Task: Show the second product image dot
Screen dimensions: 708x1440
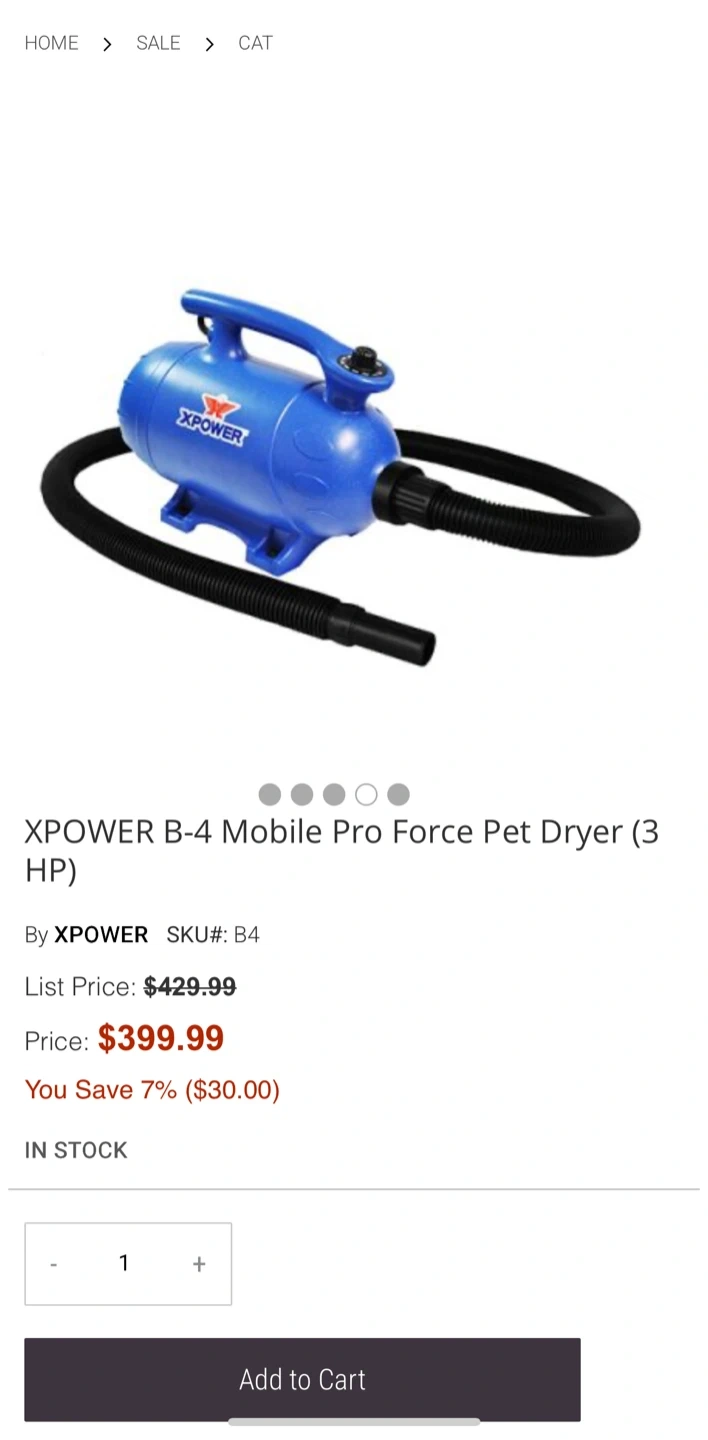Action: (302, 794)
